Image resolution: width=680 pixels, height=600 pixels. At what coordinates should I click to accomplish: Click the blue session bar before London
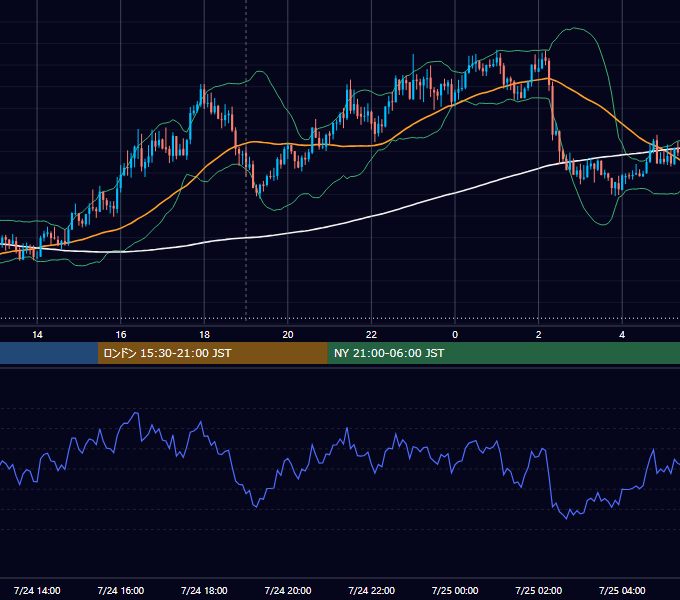[49, 353]
